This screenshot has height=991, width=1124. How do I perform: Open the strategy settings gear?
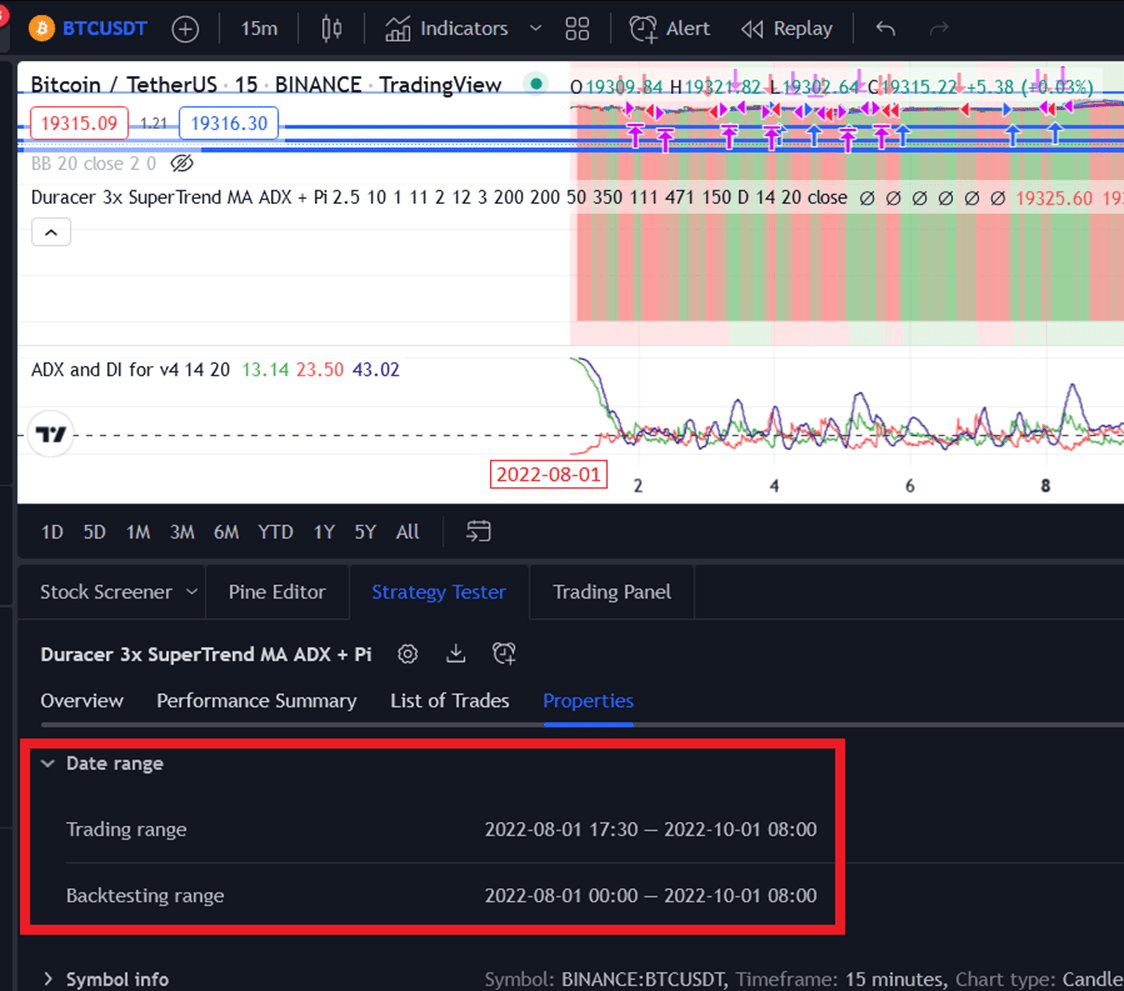click(x=407, y=653)
